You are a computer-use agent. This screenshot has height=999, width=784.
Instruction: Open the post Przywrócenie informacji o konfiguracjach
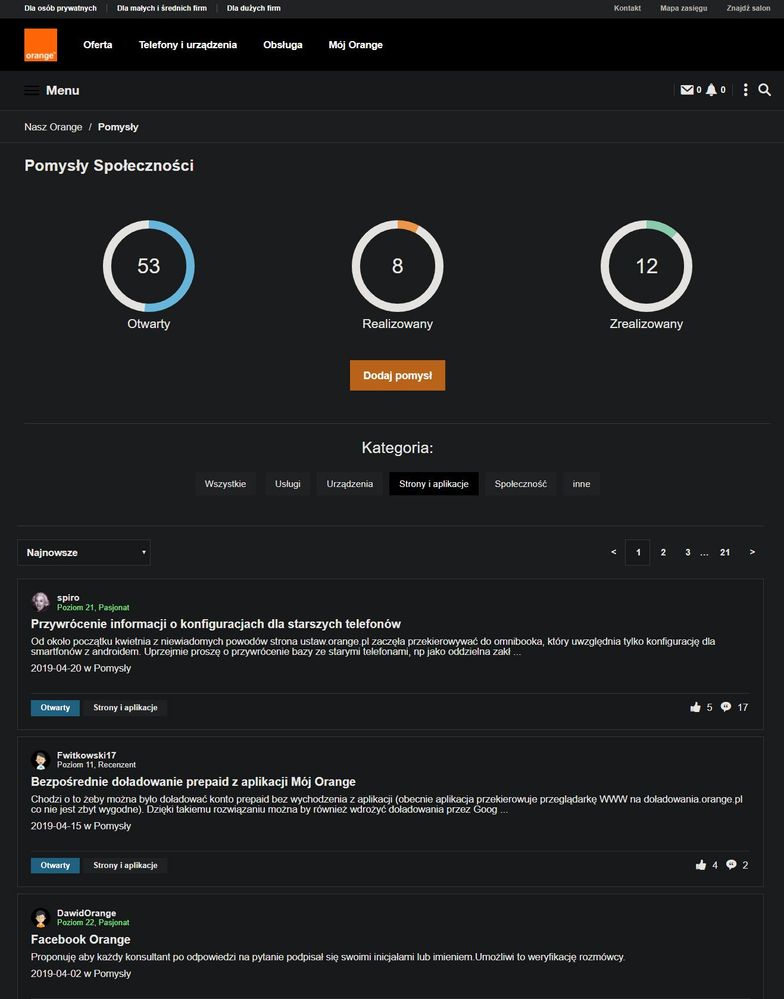(x=216, y=624)
